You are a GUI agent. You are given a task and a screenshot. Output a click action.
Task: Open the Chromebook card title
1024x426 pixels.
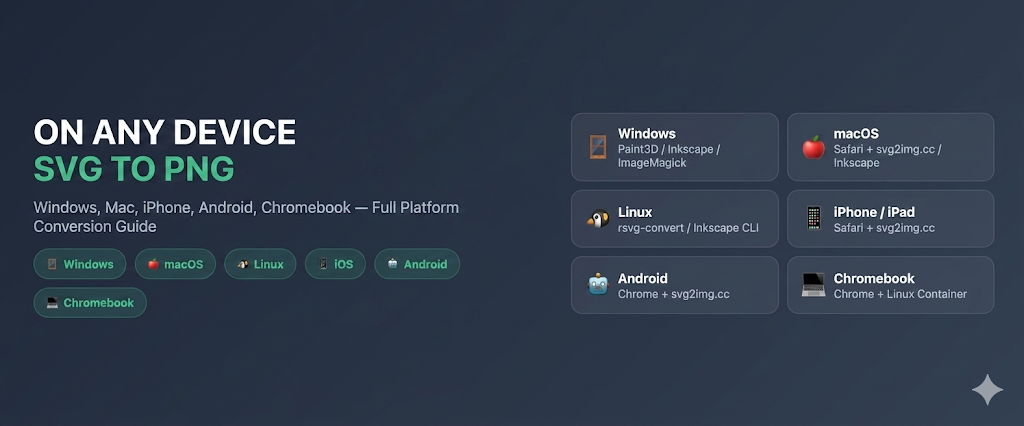click(874, 279)
